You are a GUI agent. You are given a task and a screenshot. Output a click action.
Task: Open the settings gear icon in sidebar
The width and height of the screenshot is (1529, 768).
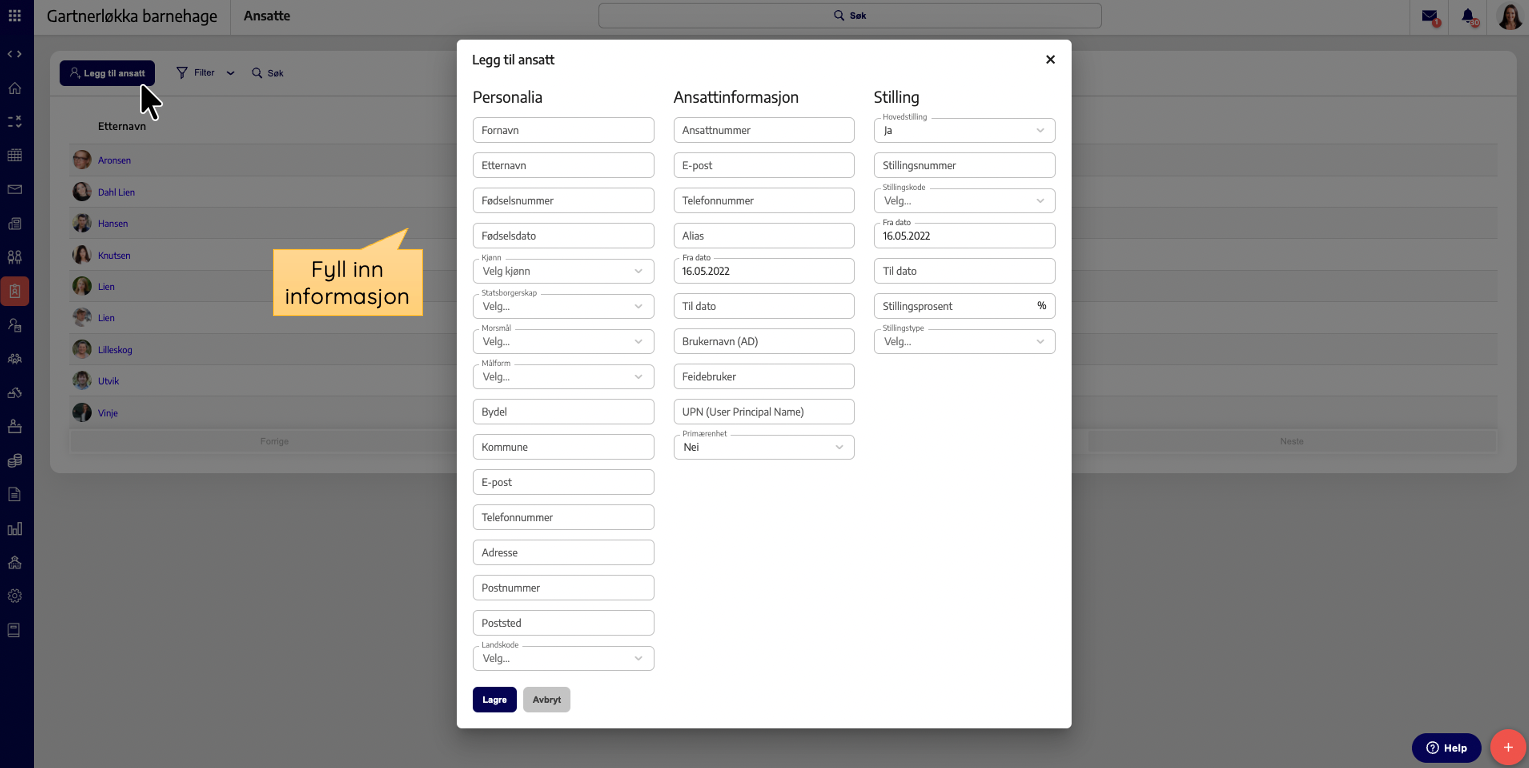pyautogui.click(x=15, y=596)
